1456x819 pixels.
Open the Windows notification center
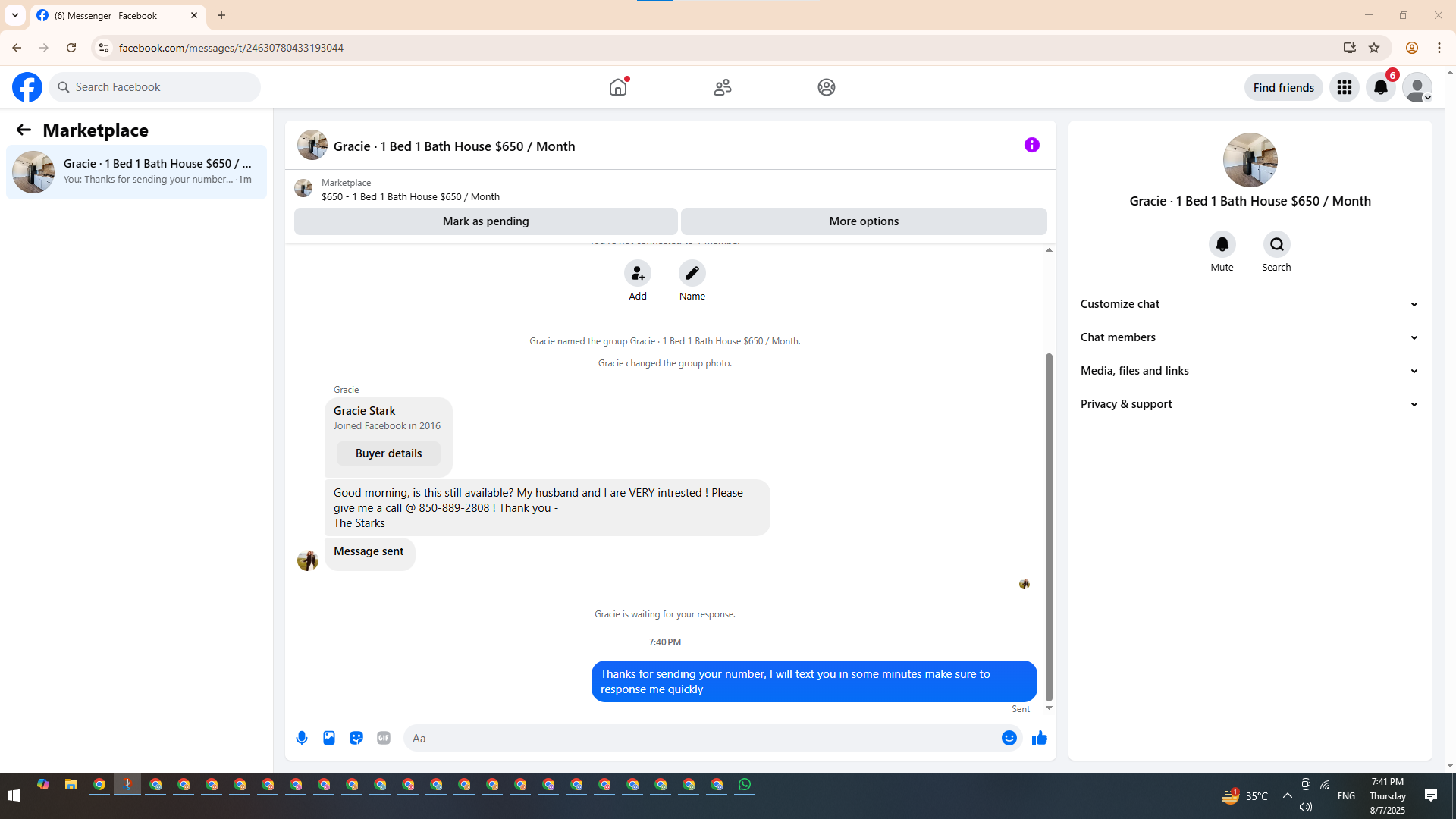tap(1431, 795)
